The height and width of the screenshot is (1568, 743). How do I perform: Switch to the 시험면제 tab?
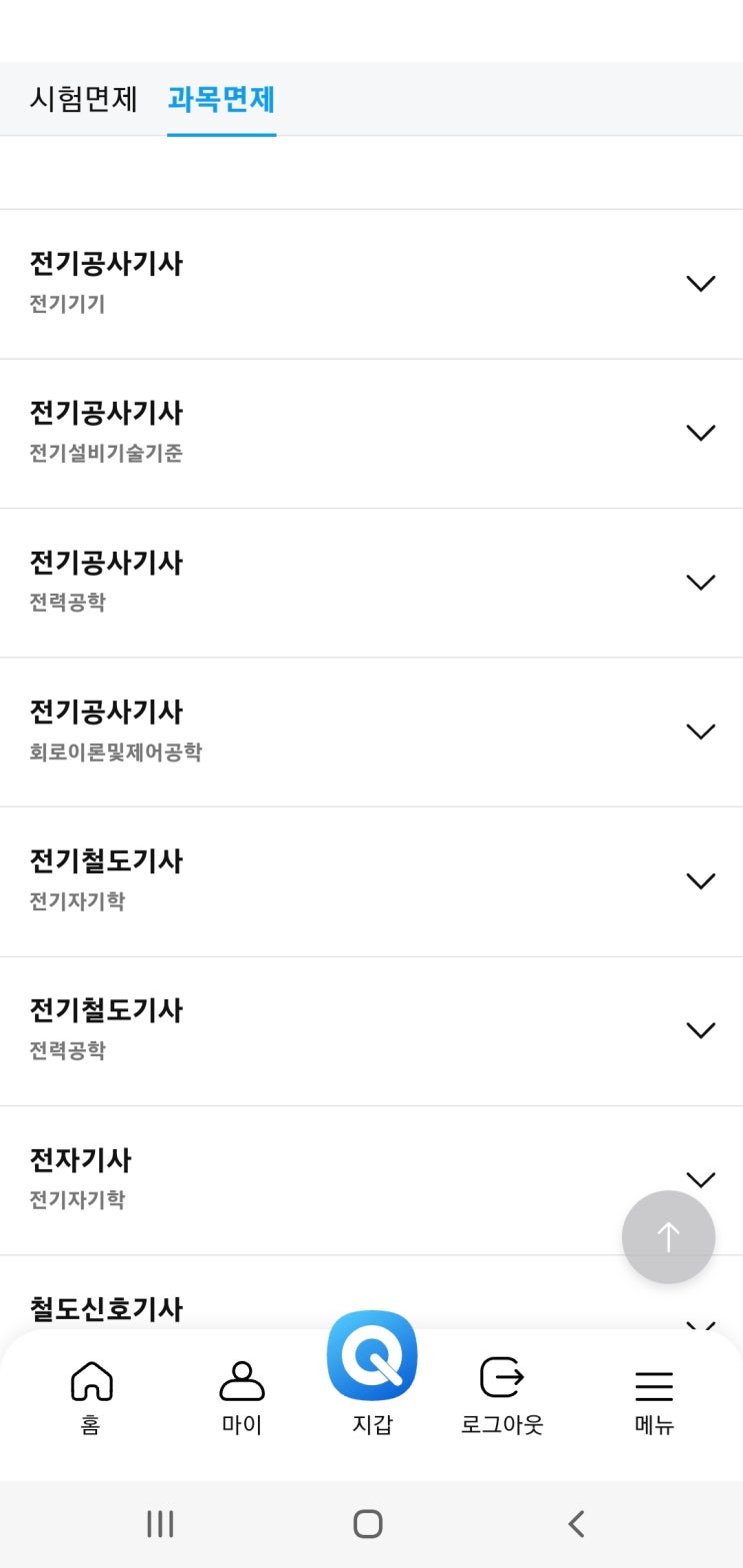coord(83,99)
